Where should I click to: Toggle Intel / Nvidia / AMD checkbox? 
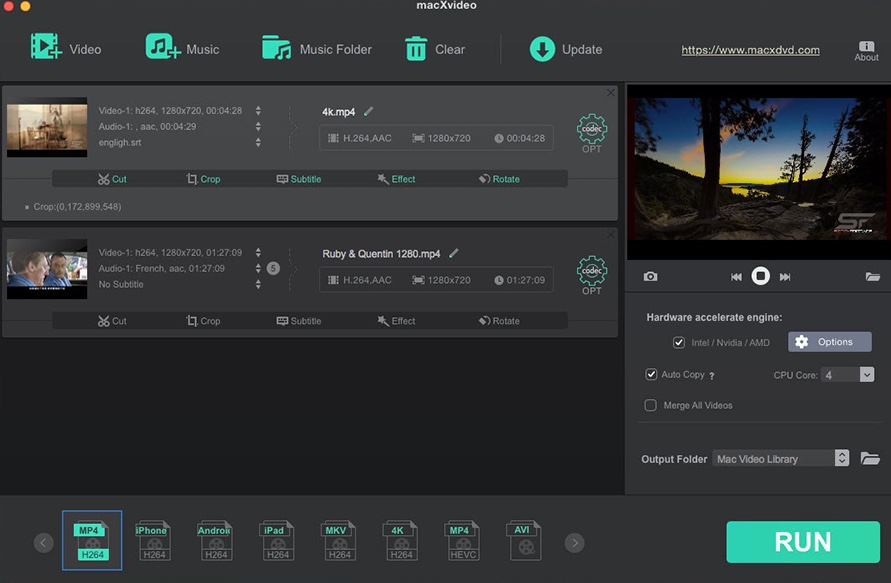[x=680, y=342]
